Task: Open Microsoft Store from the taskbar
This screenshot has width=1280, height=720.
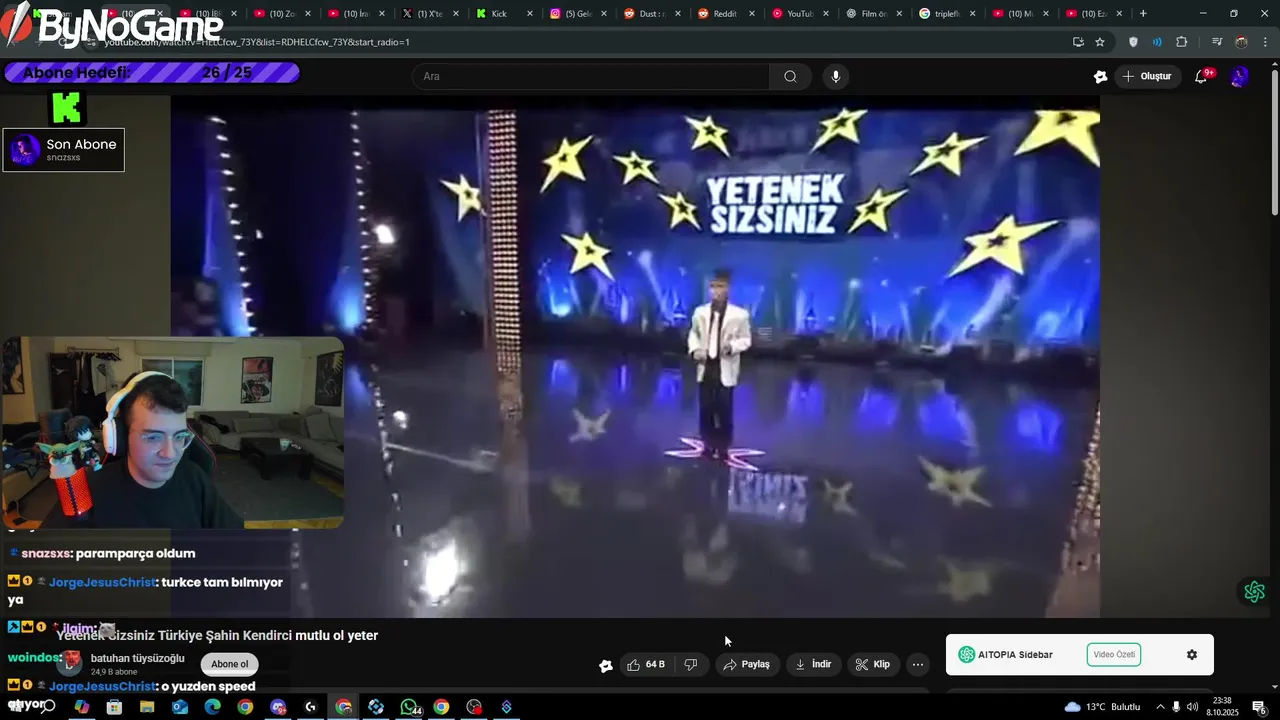Action: 114,707
